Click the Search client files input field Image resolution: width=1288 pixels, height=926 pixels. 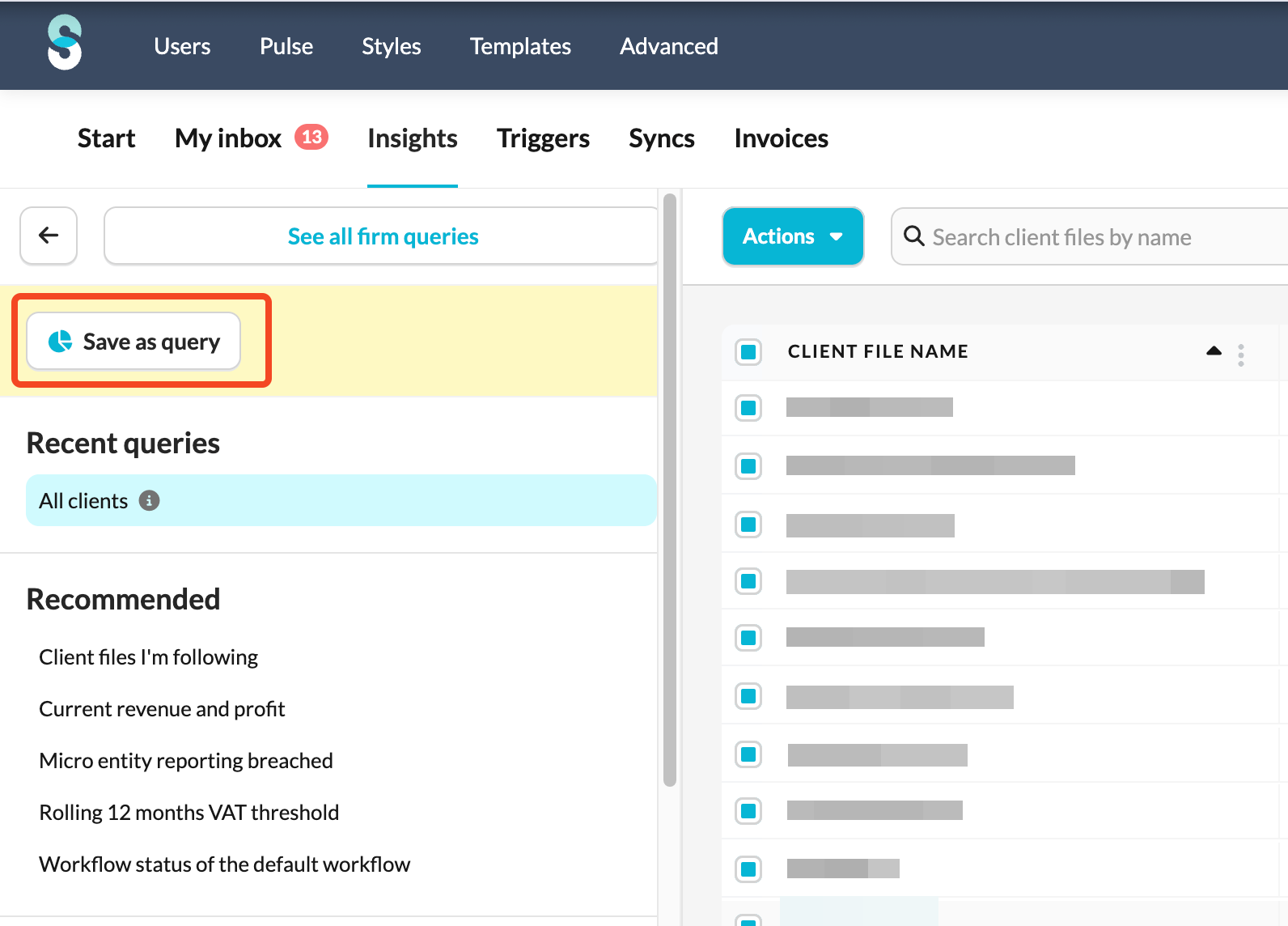pos(1089,236)
